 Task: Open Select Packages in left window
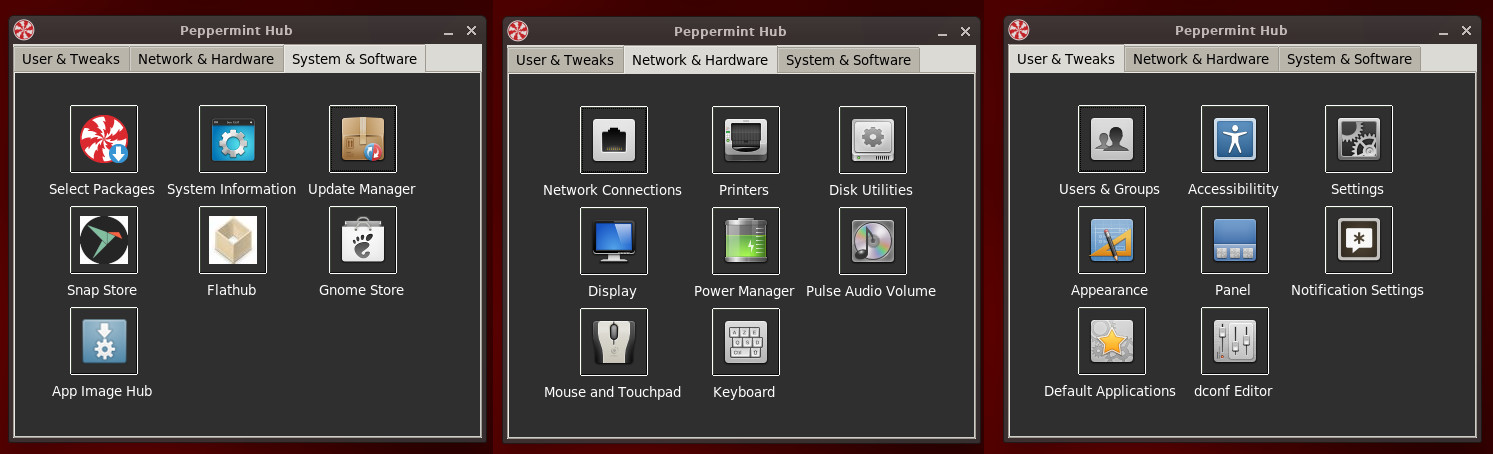tap(104, 139)
